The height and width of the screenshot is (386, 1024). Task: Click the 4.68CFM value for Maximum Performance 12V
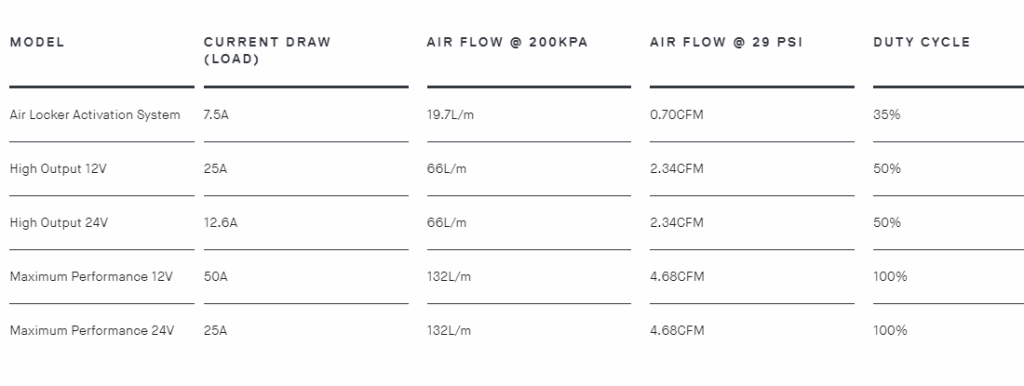coord(677,277)
